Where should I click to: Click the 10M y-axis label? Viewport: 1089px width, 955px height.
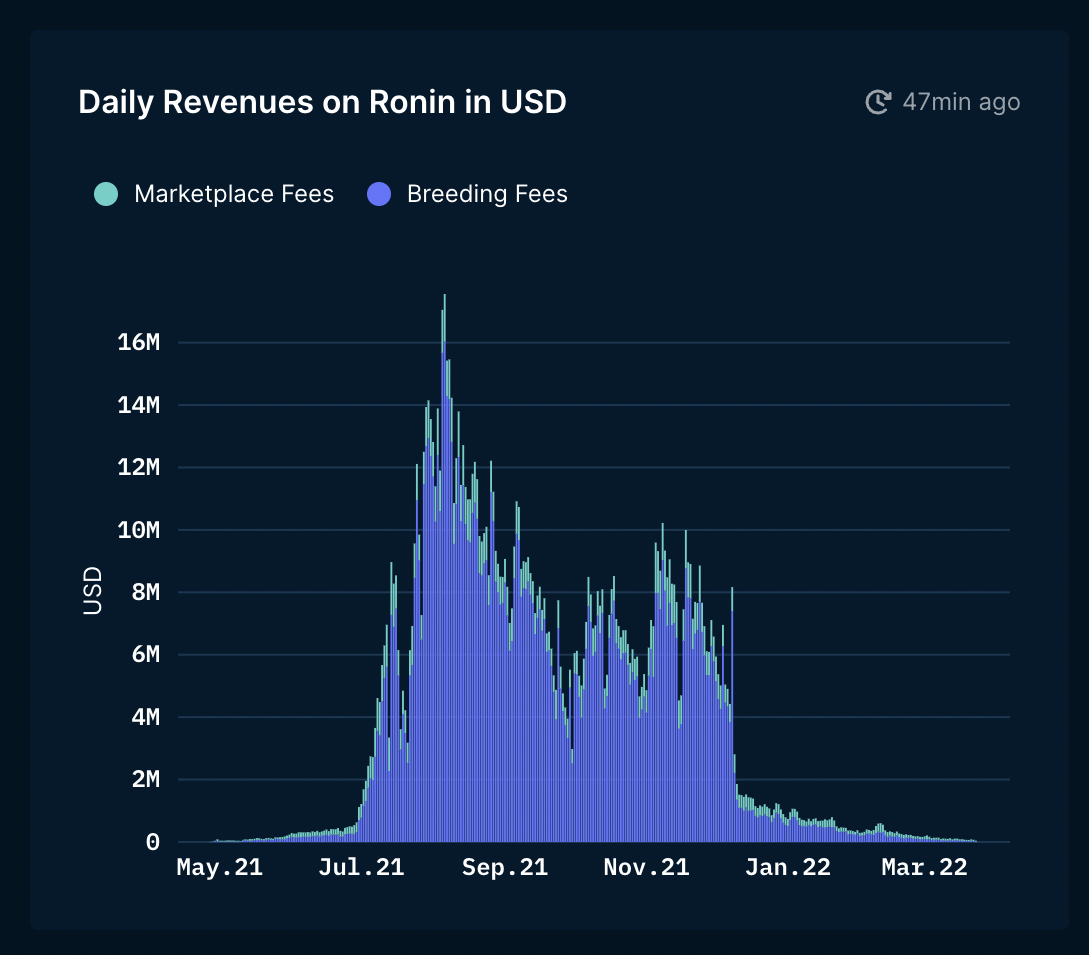(138, 530)
